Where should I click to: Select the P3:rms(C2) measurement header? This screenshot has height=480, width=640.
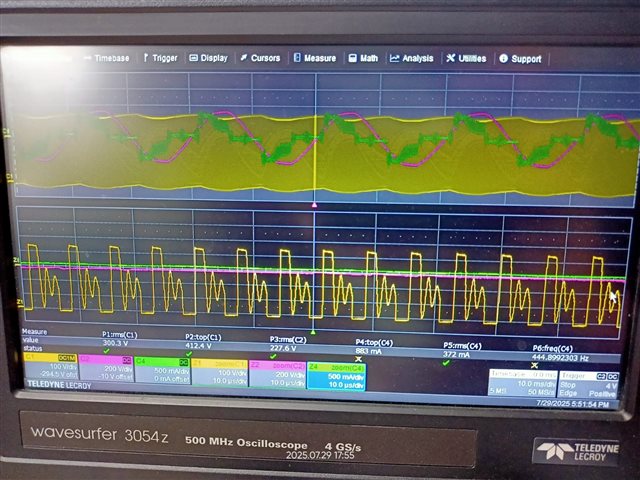pyautogui.click(x=288, y=340)
